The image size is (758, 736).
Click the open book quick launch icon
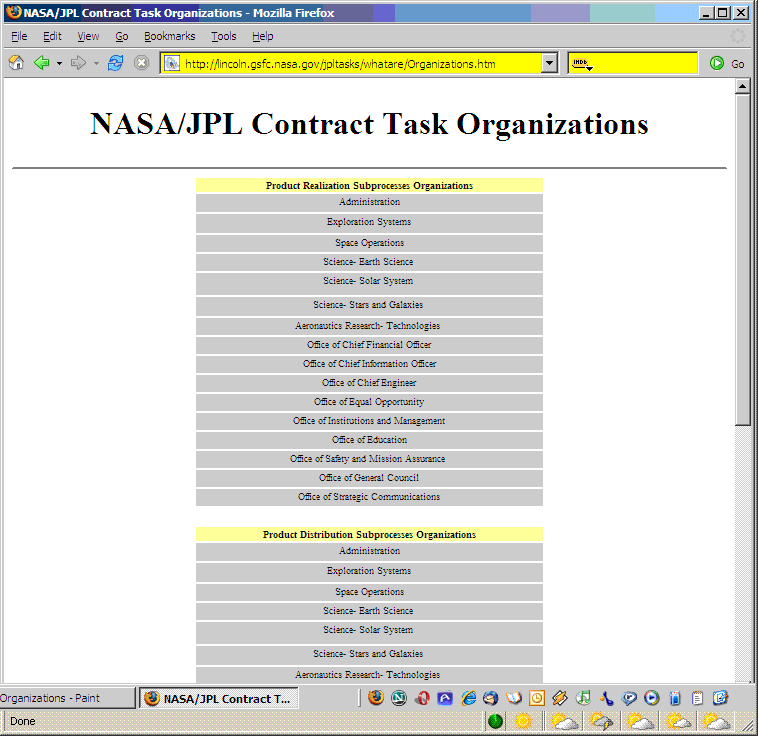514,698
